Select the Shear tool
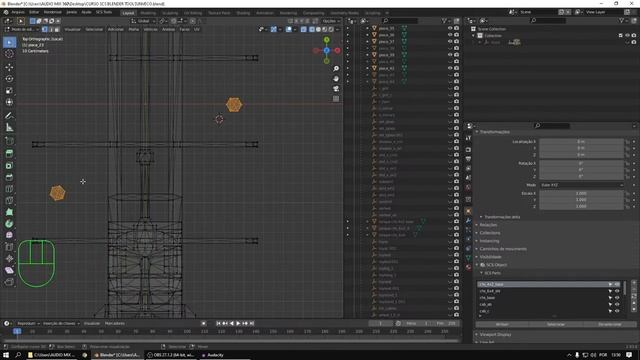 [x=9, y=270]
